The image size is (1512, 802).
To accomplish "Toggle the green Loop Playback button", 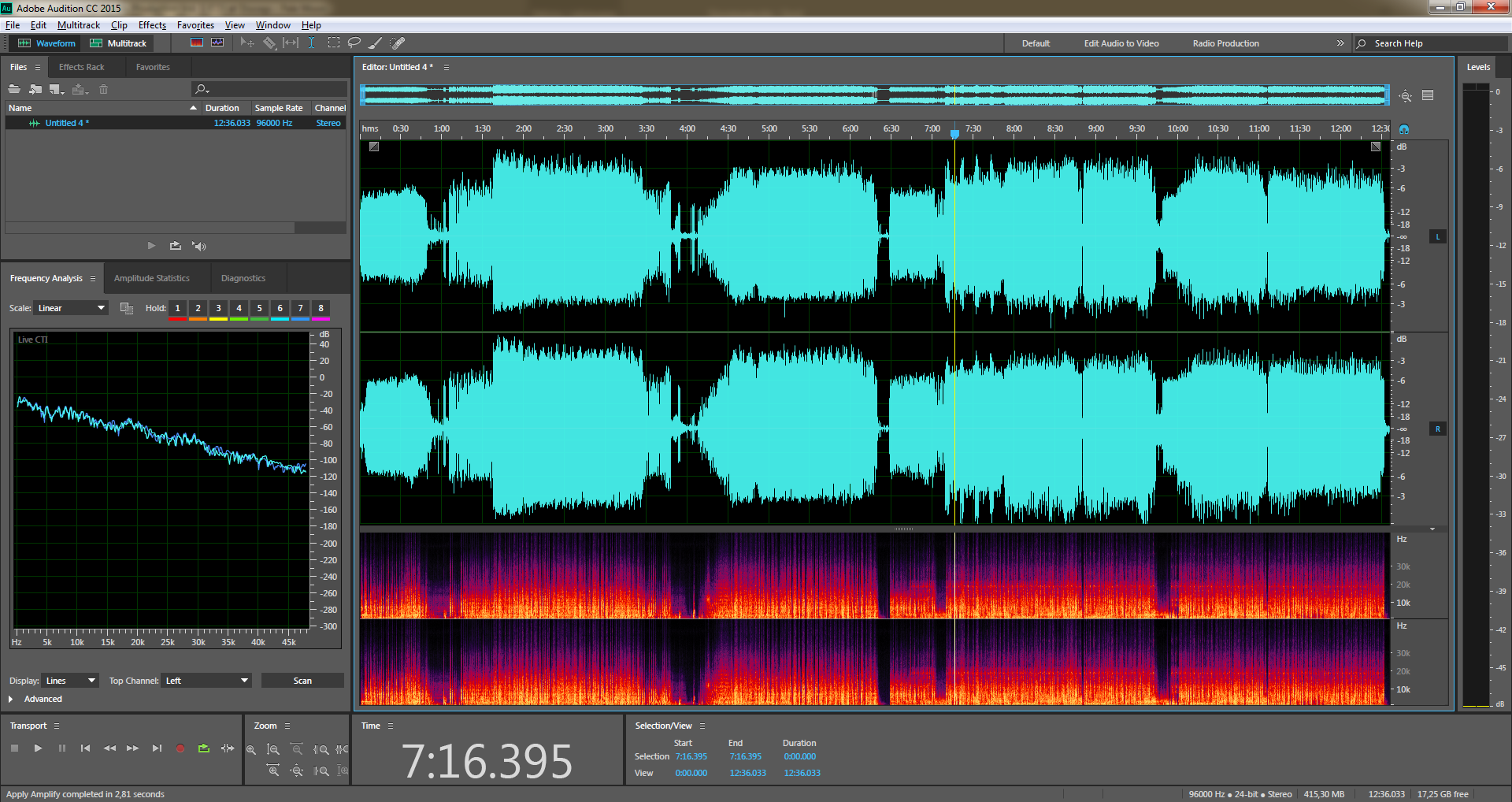I will tap(204, 748).
